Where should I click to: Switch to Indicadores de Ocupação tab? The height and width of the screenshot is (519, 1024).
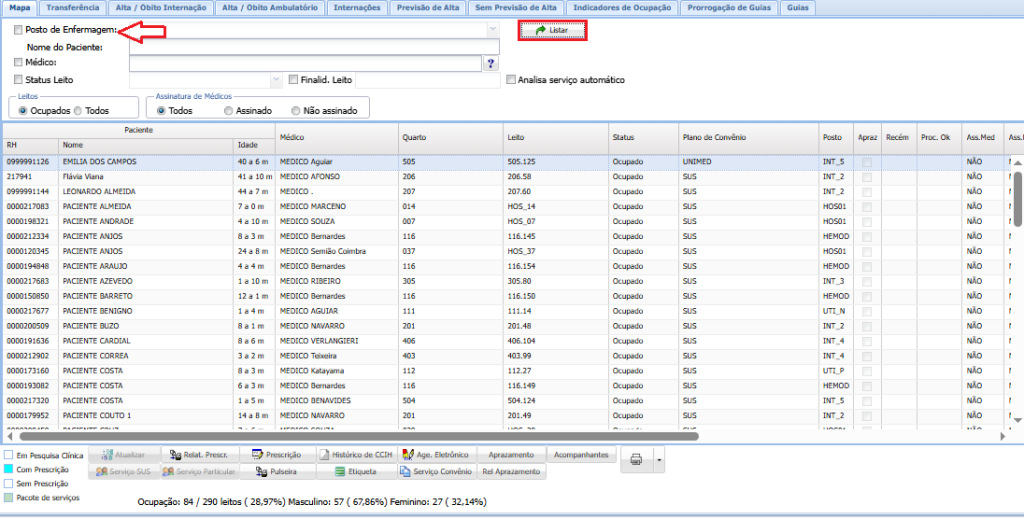click(622, 8)
